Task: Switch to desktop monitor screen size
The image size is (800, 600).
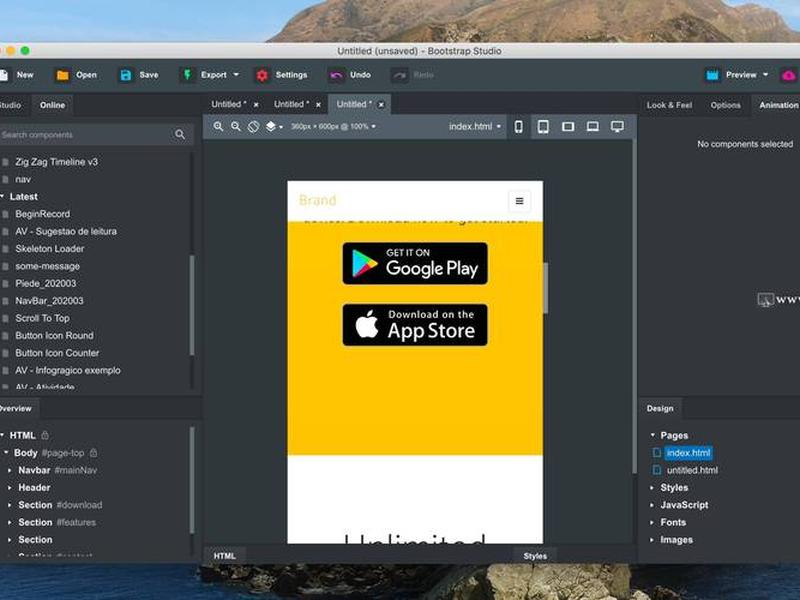Action: pyautogui.click(x=617, y=127)
